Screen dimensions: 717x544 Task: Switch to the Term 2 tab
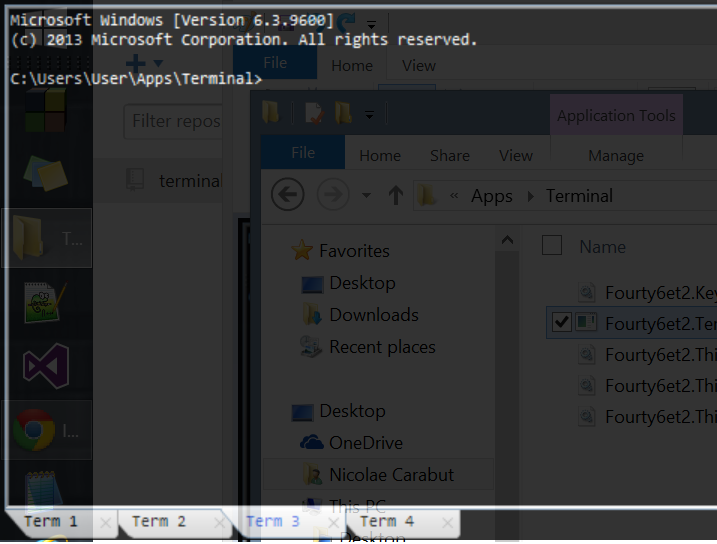pyautogui.click(x=159, y=522)
